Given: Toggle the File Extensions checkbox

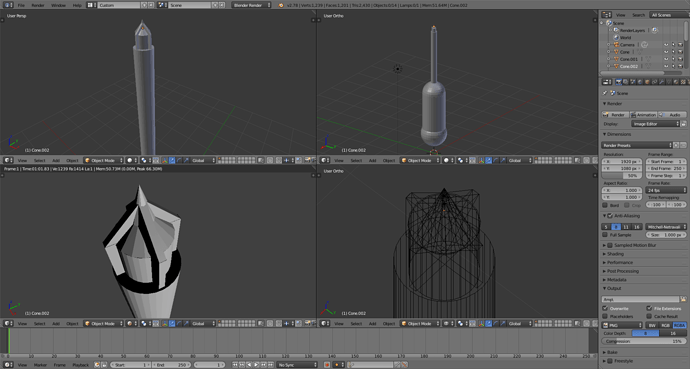Looking at the screenshot, I should pyautogui.click(x=649, y=308).
